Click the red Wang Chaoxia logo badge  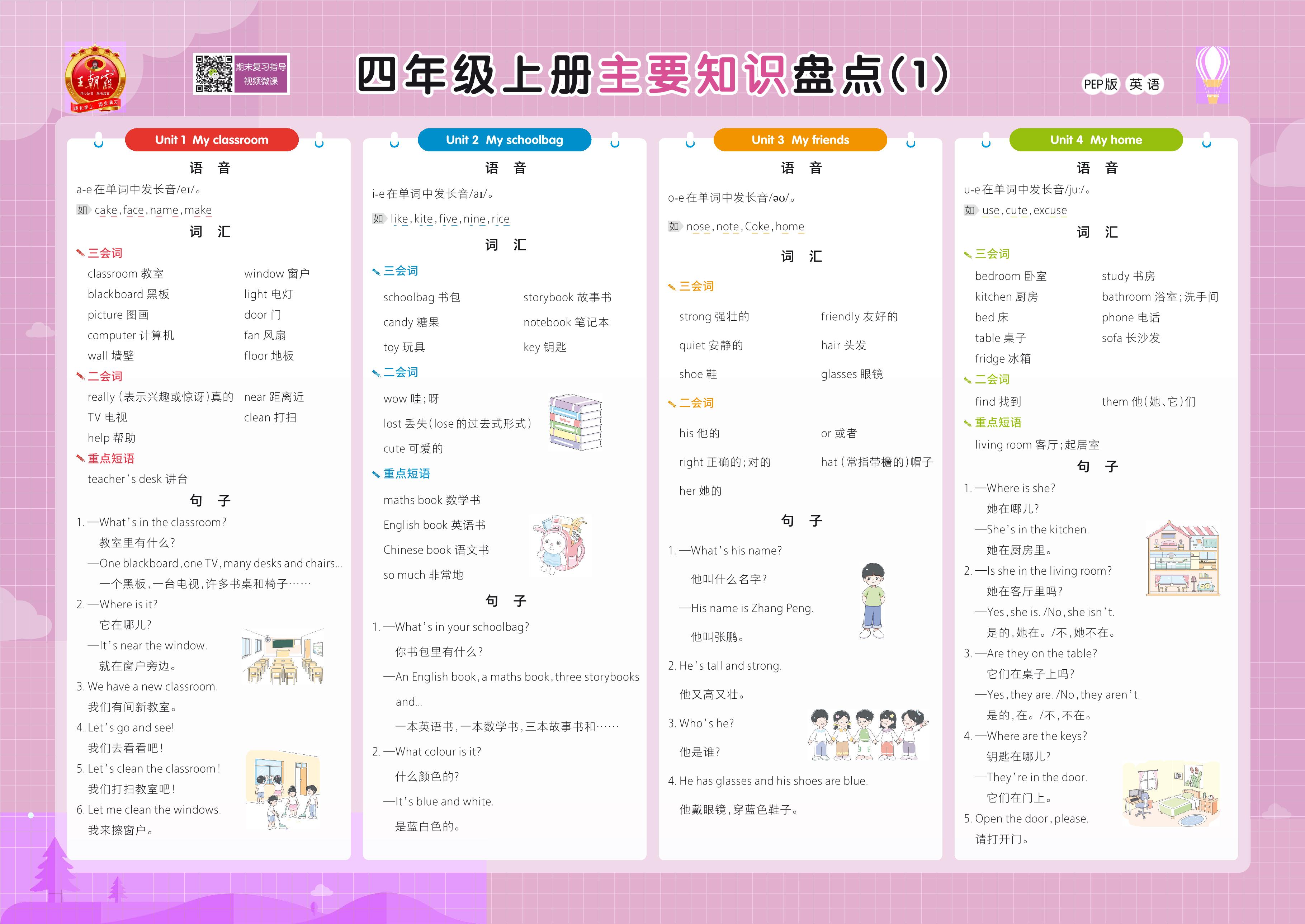[x=95, y=78]
